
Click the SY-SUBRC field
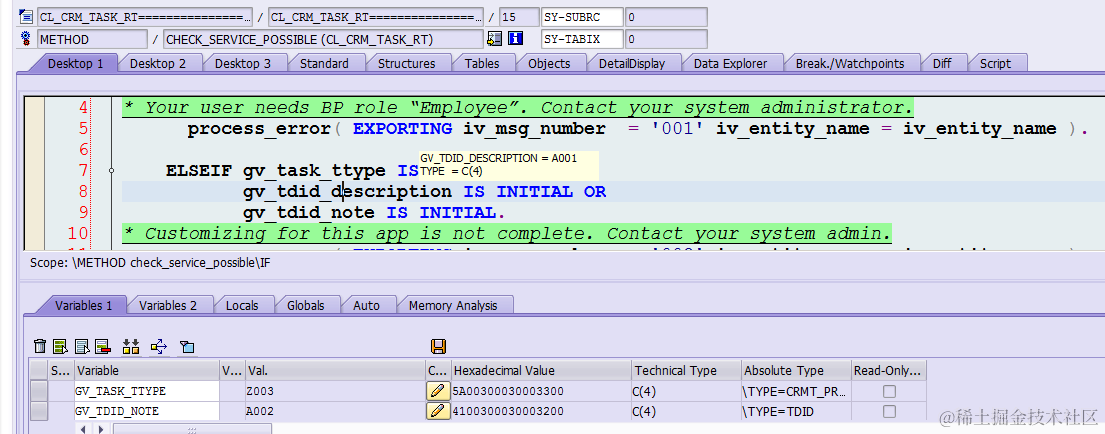[582, 17]
